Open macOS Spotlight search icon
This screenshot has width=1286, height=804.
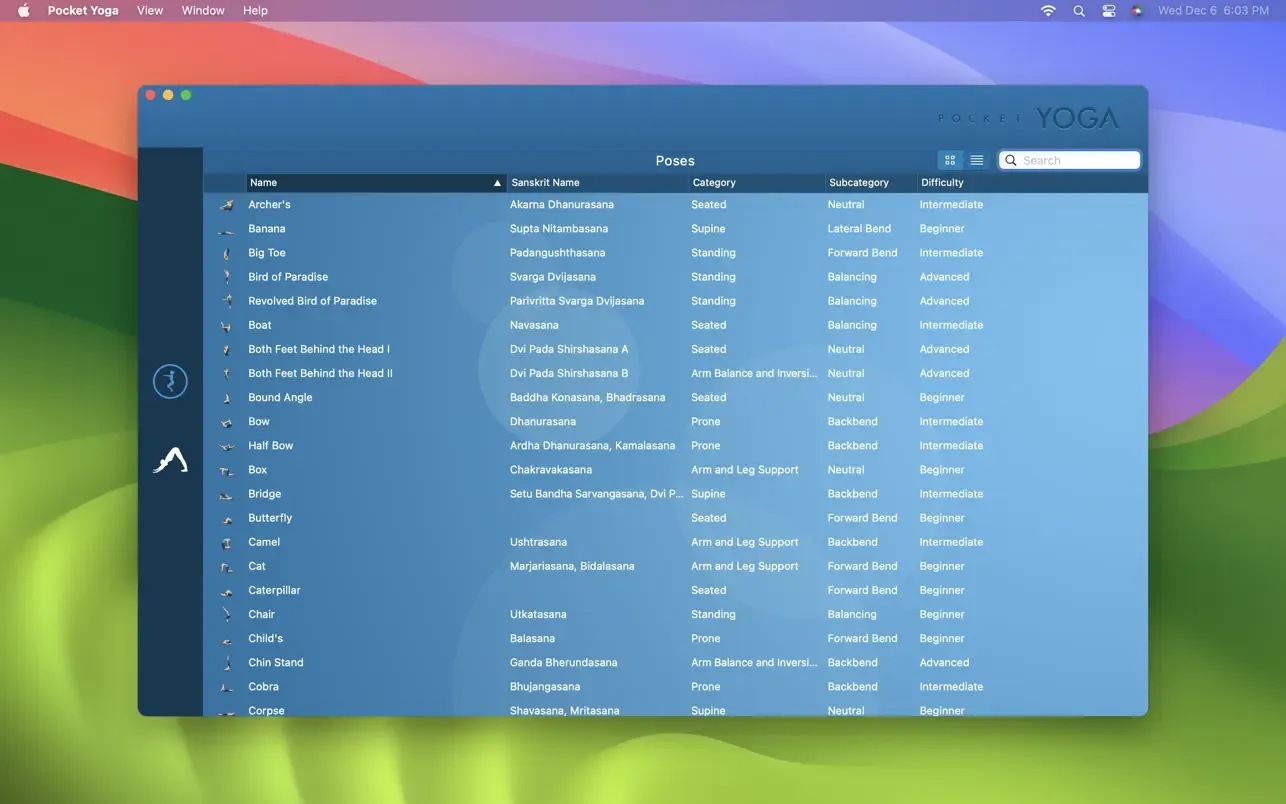(x=1078, y=11)
